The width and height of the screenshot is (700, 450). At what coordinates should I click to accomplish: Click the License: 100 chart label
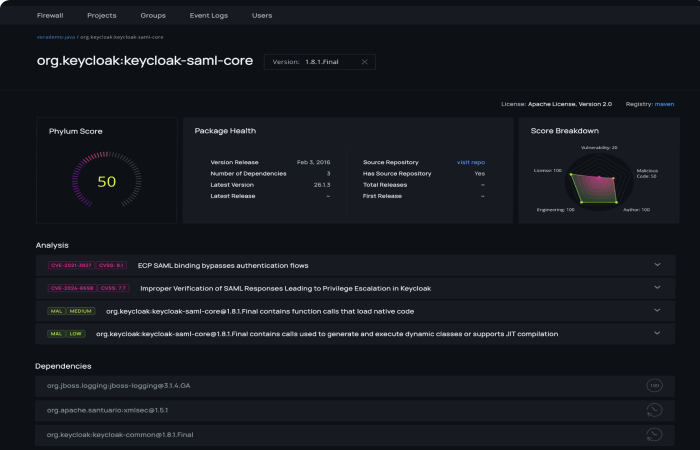coord(548,171)
